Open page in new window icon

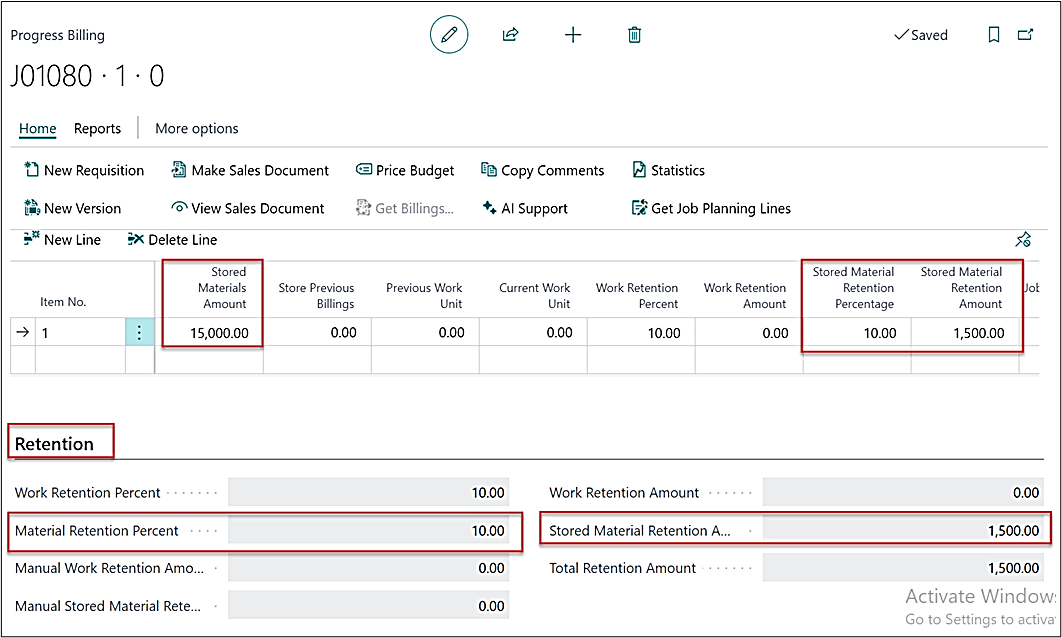[x=1025, y=35]
